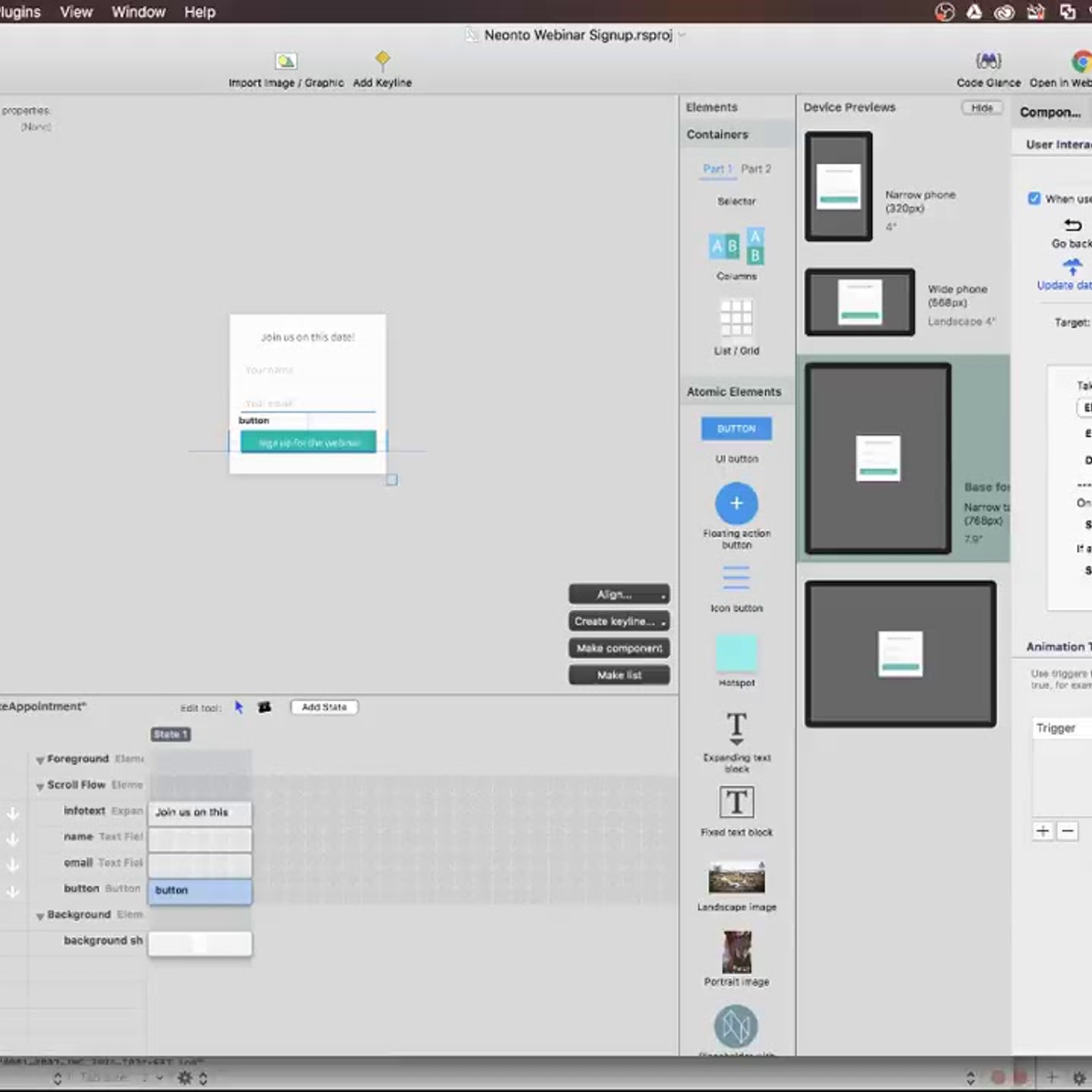Select the email Text Field row
The height and width of the screenshot is (1092, 1092).
point(103,863)
